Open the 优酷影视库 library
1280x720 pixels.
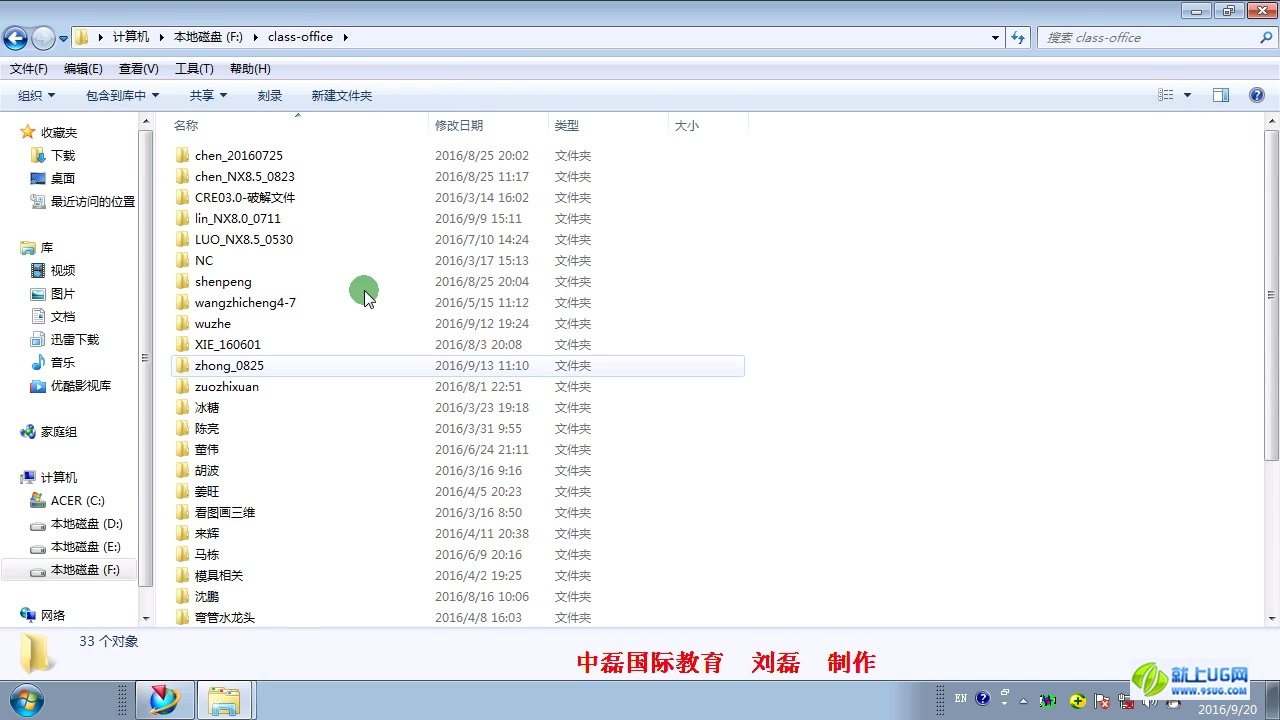tap(81, 386)
